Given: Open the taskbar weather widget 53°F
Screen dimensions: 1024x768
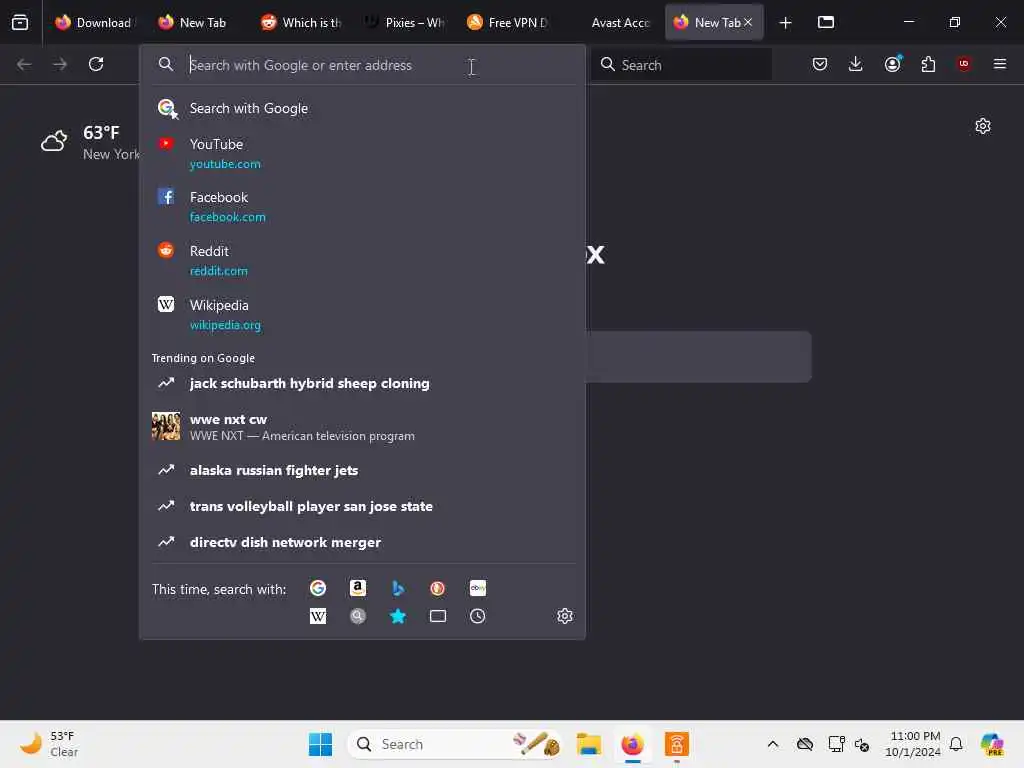Looking at the screenshot, I should tap(49, 744).
